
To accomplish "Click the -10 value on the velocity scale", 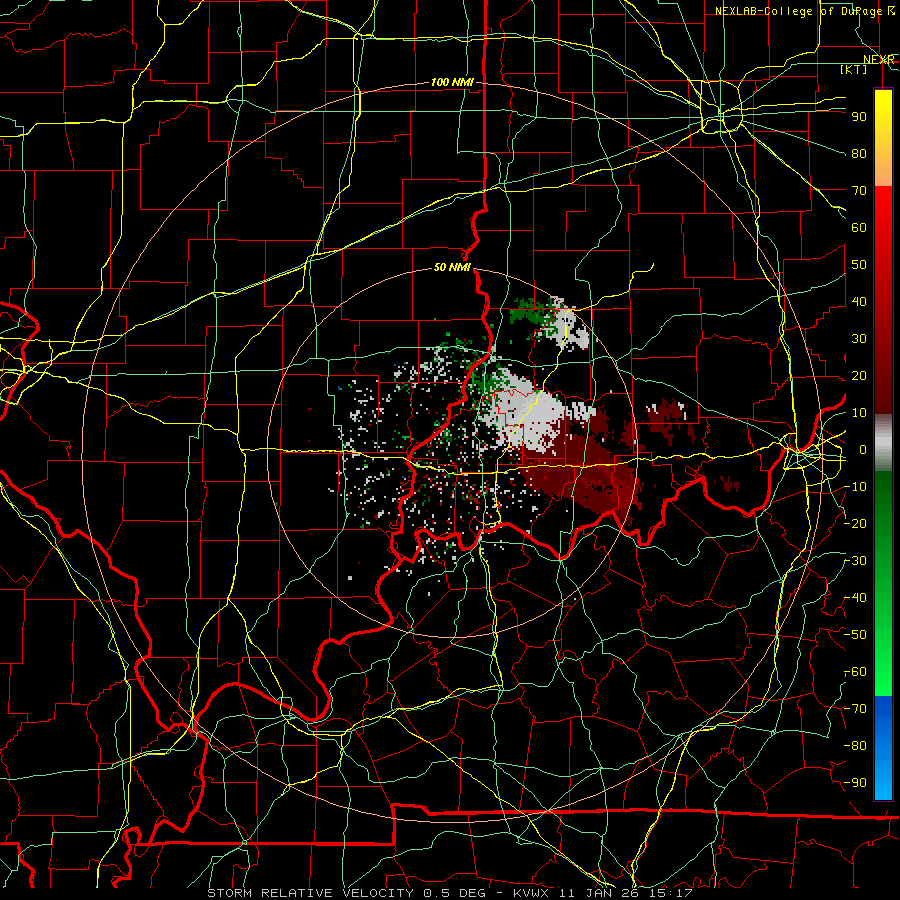I will [855, 487].
